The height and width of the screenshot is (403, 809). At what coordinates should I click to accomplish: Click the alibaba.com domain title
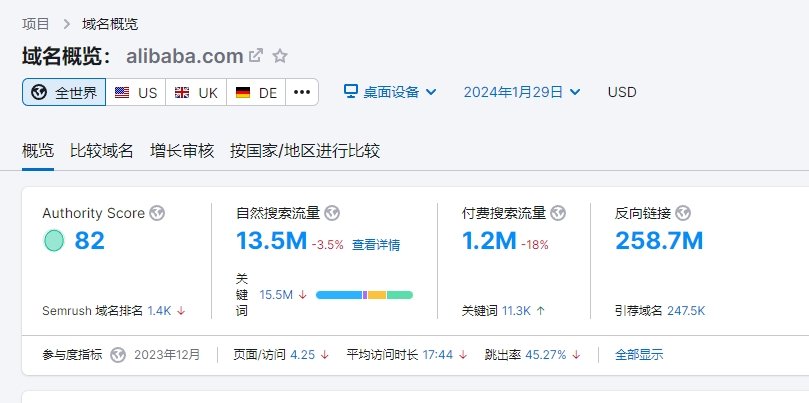click(185, 56)
